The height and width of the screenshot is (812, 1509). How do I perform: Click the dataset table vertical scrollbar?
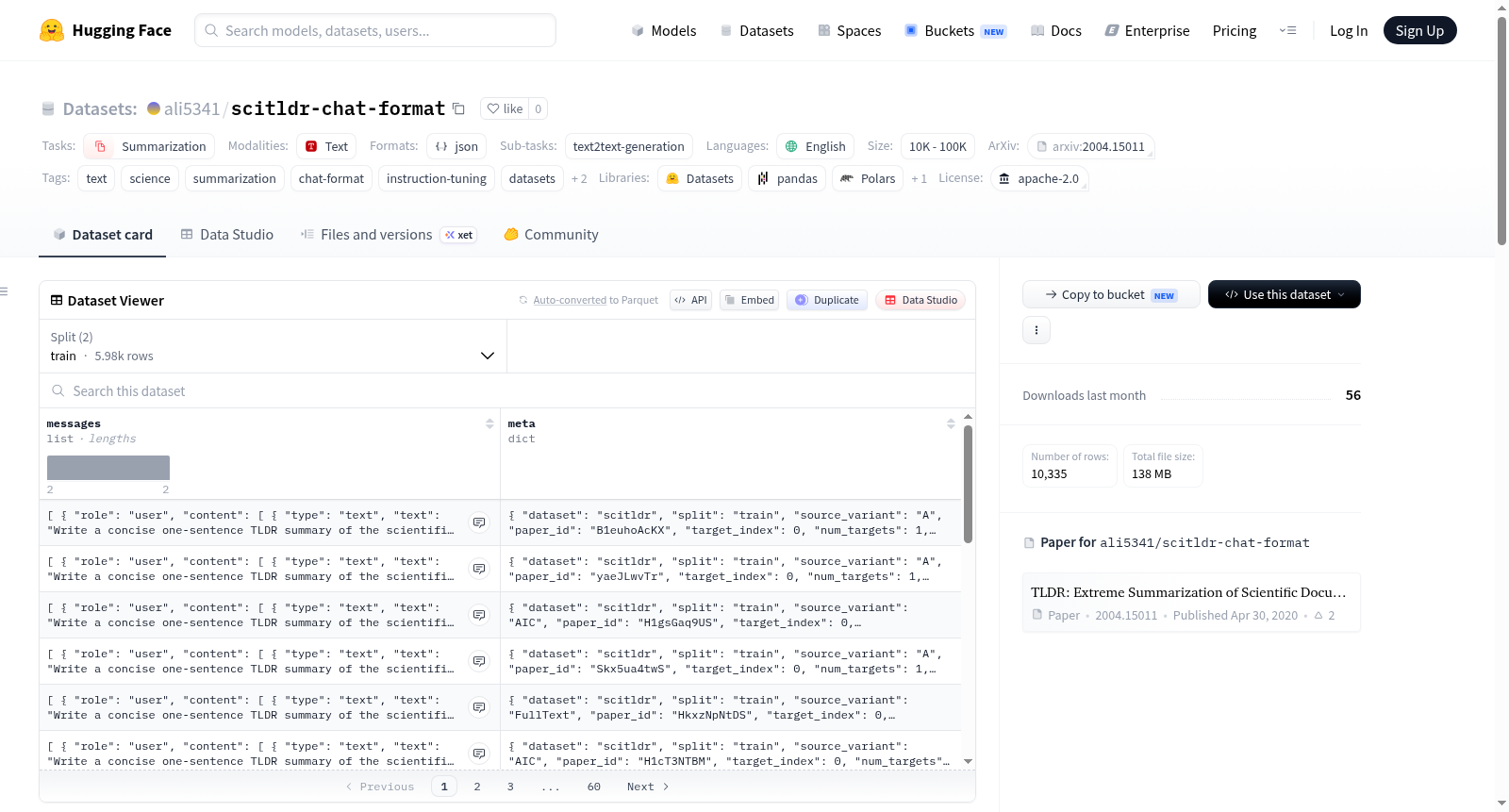(x=968, y=484)
